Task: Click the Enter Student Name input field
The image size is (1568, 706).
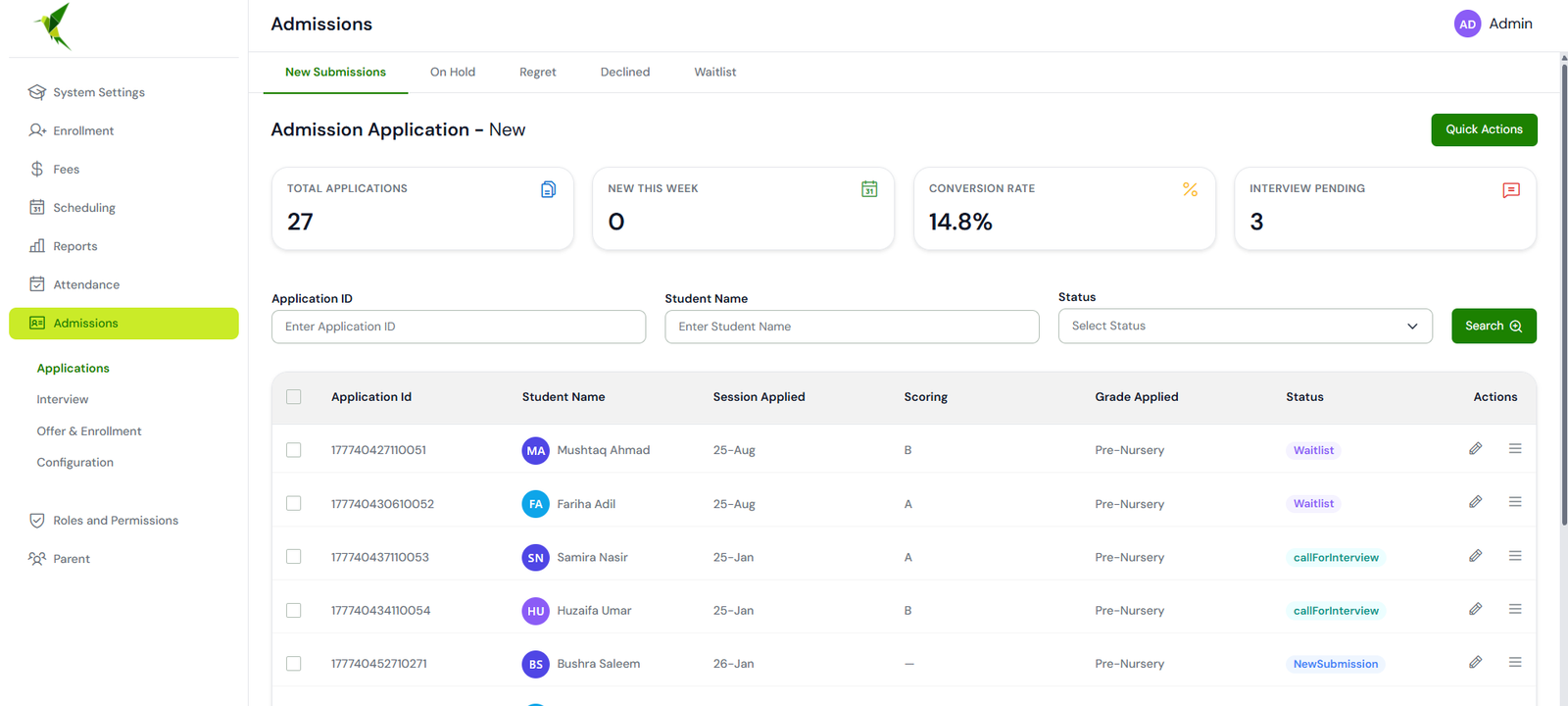Action: [x=852, y=327]
